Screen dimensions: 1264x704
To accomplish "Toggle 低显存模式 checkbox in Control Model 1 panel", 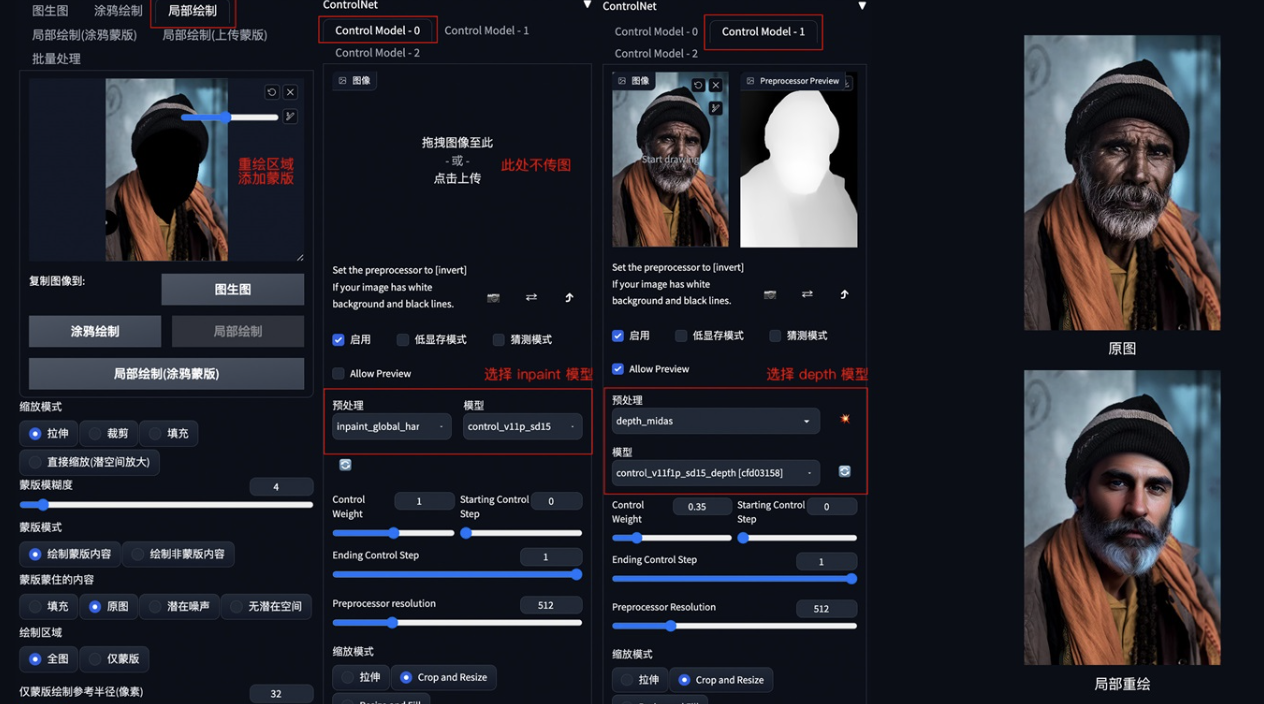I will (681, 336).
